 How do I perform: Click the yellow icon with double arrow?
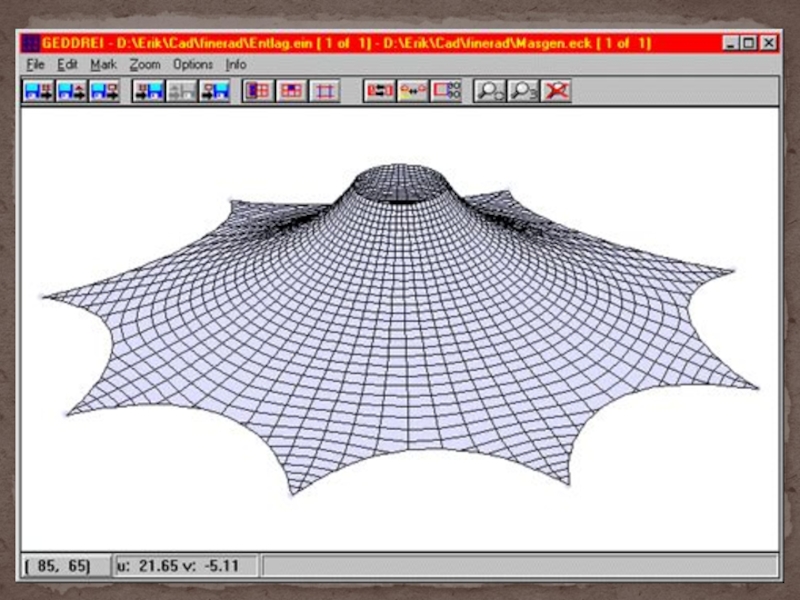[412, 91]
